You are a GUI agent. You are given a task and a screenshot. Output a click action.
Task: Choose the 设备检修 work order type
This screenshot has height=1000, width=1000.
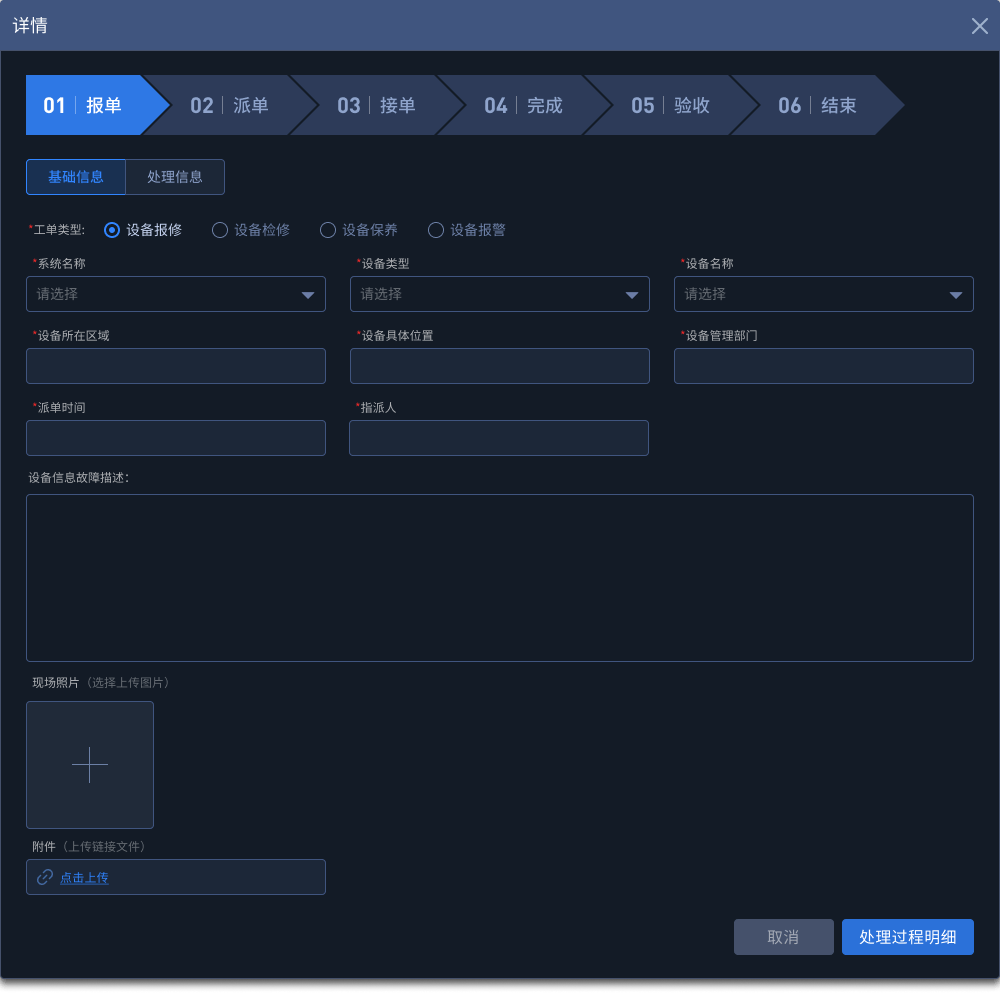(220, 230)
